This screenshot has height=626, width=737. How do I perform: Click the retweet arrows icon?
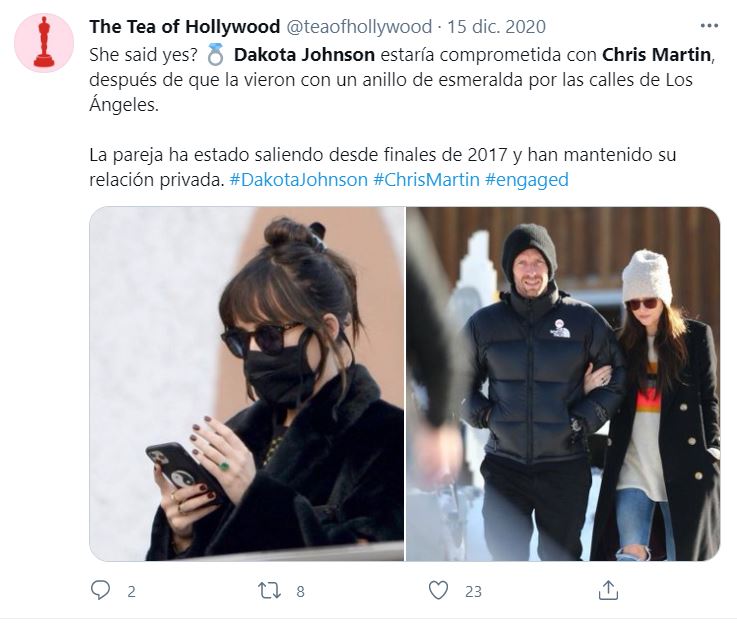point(269,591)
